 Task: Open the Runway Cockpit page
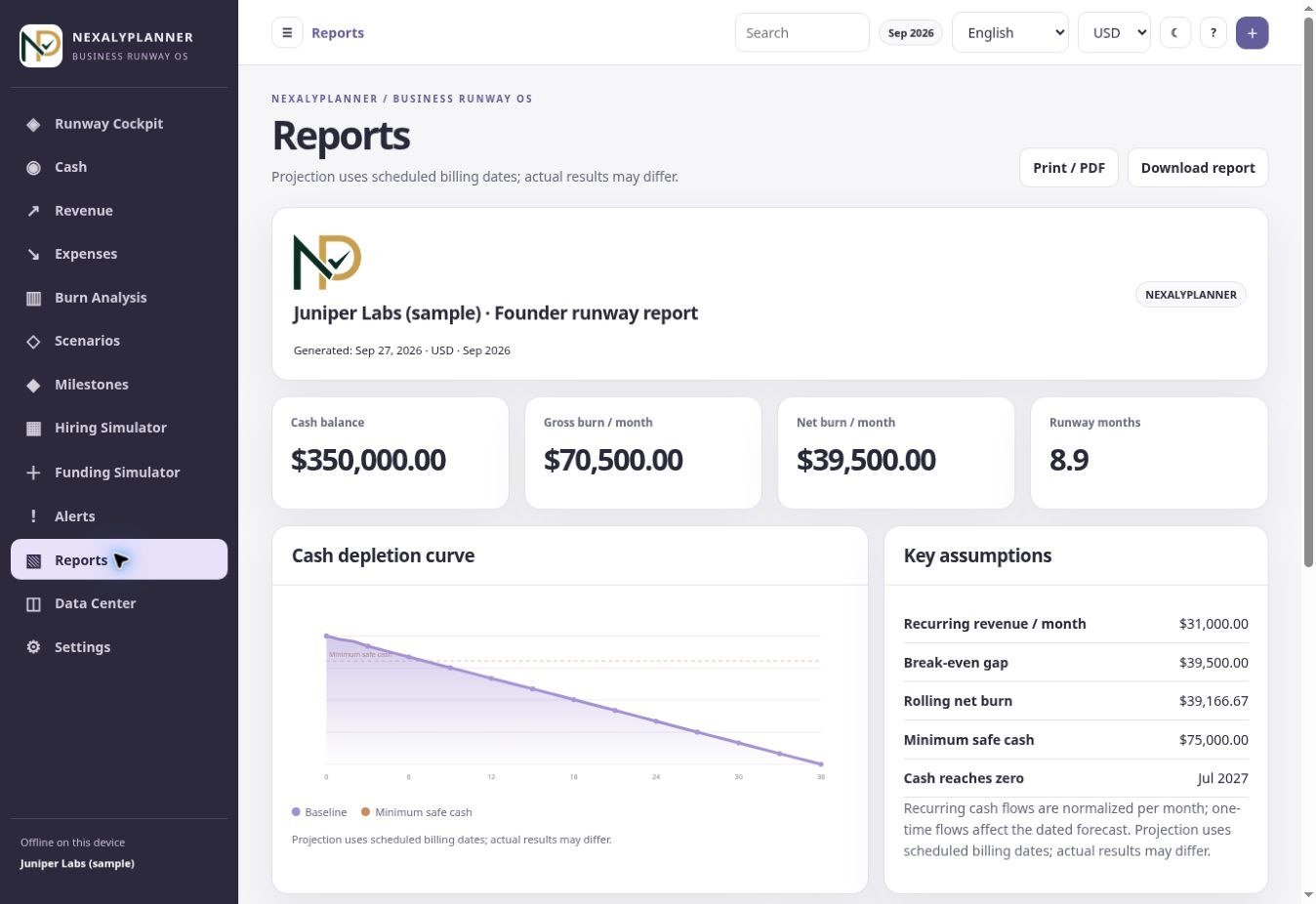pyautogui.click(x=119, y=124)
